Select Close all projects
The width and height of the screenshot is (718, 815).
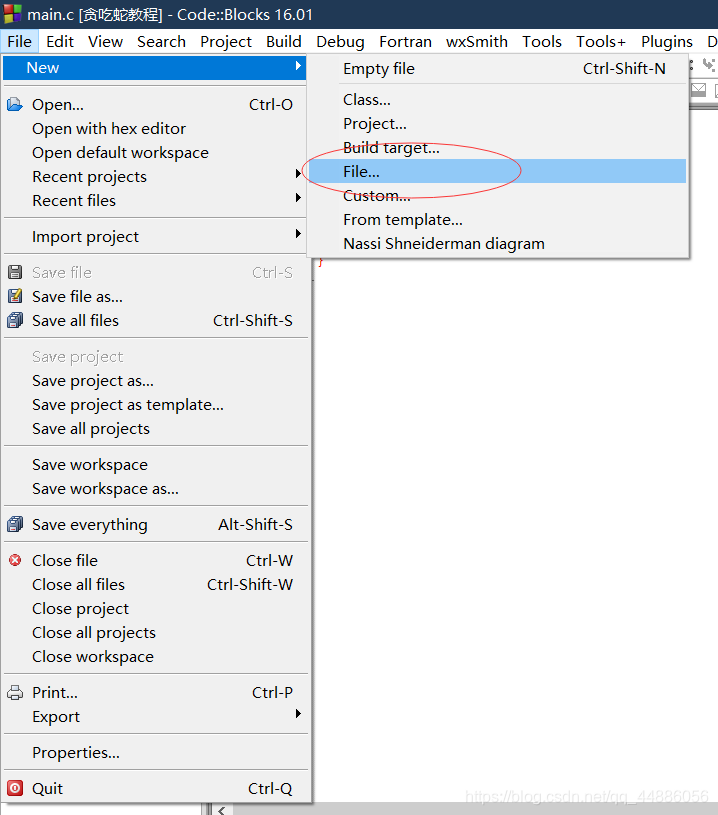point(154,632)
